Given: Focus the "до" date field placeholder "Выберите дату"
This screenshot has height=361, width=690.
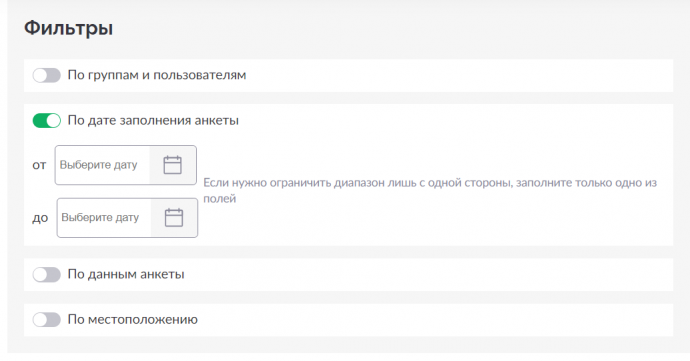Looking at the screenshot, I should coord(100,218).
